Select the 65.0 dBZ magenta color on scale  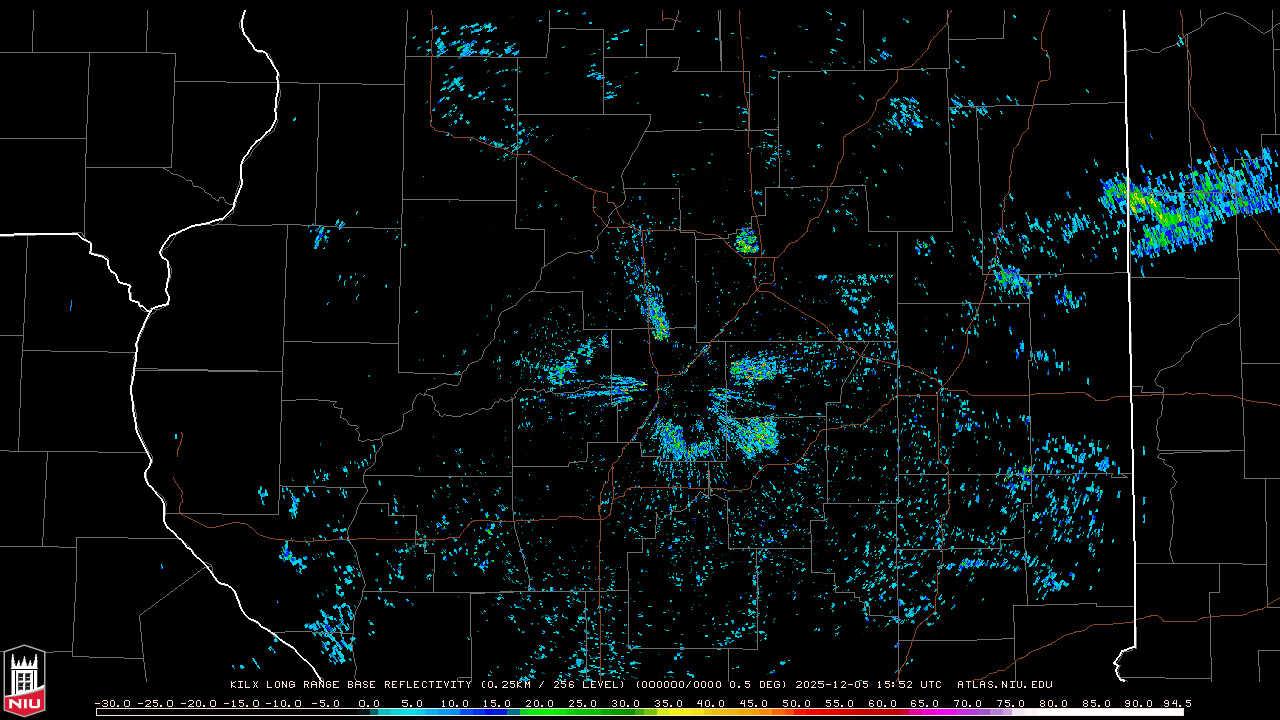[x=925, y=712]
